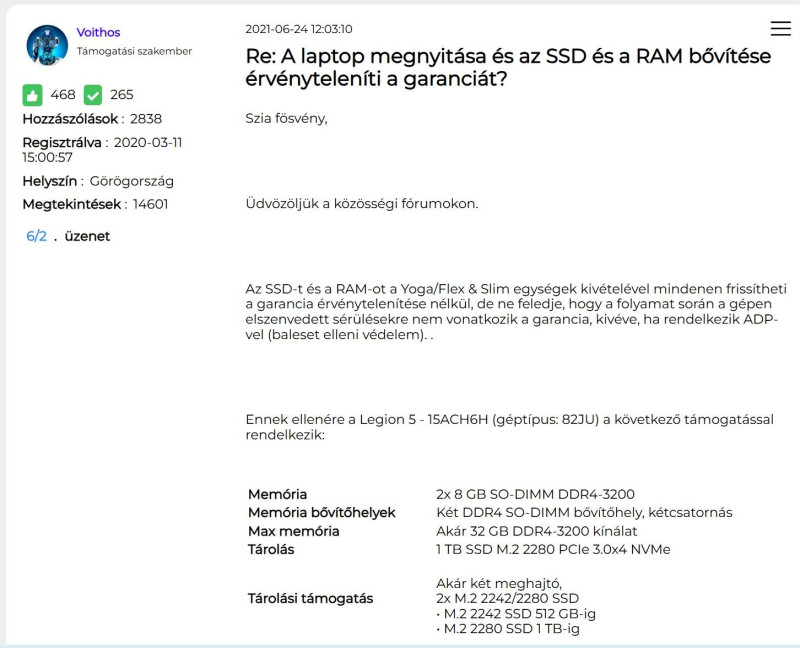
Task: Click the paragraph starting with 'Az SSD-t és a RAM-ot'
Action: point(516,312)
